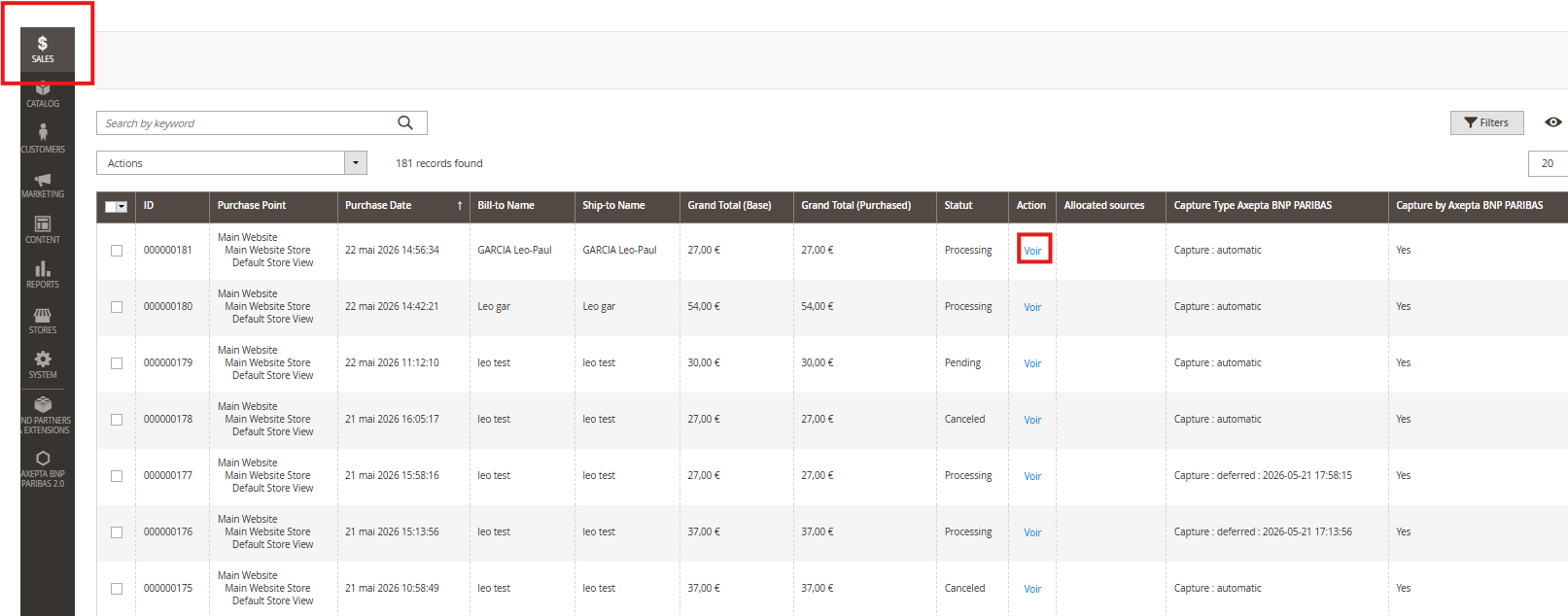Image resolution: width=1568 pixels, height=616 pixels.
Task: Click the 54,00 € grand total base cell
Action: point(704,307)
